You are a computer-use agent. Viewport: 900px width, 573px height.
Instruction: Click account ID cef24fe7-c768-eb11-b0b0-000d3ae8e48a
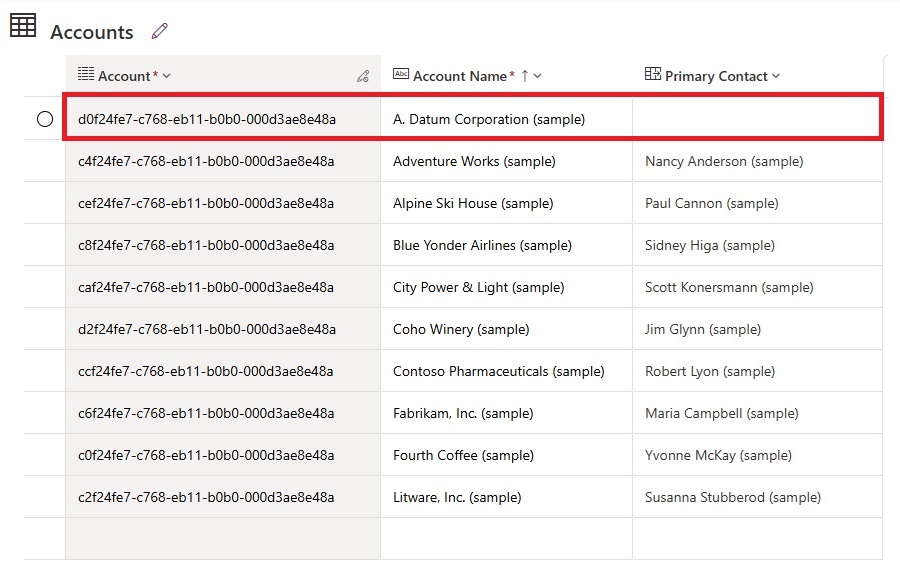click(205, 203)
